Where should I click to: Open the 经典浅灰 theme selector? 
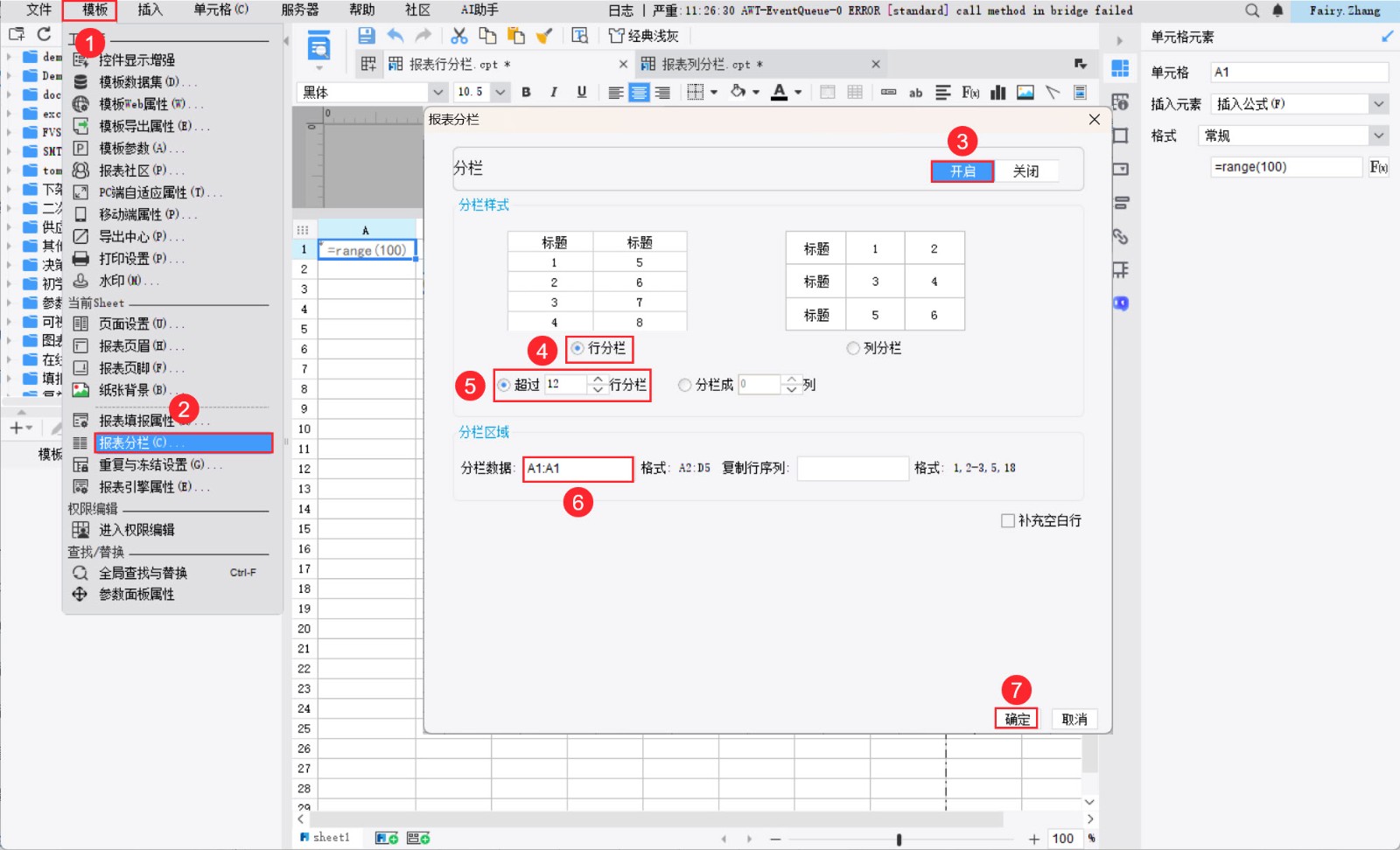[643, 36]
